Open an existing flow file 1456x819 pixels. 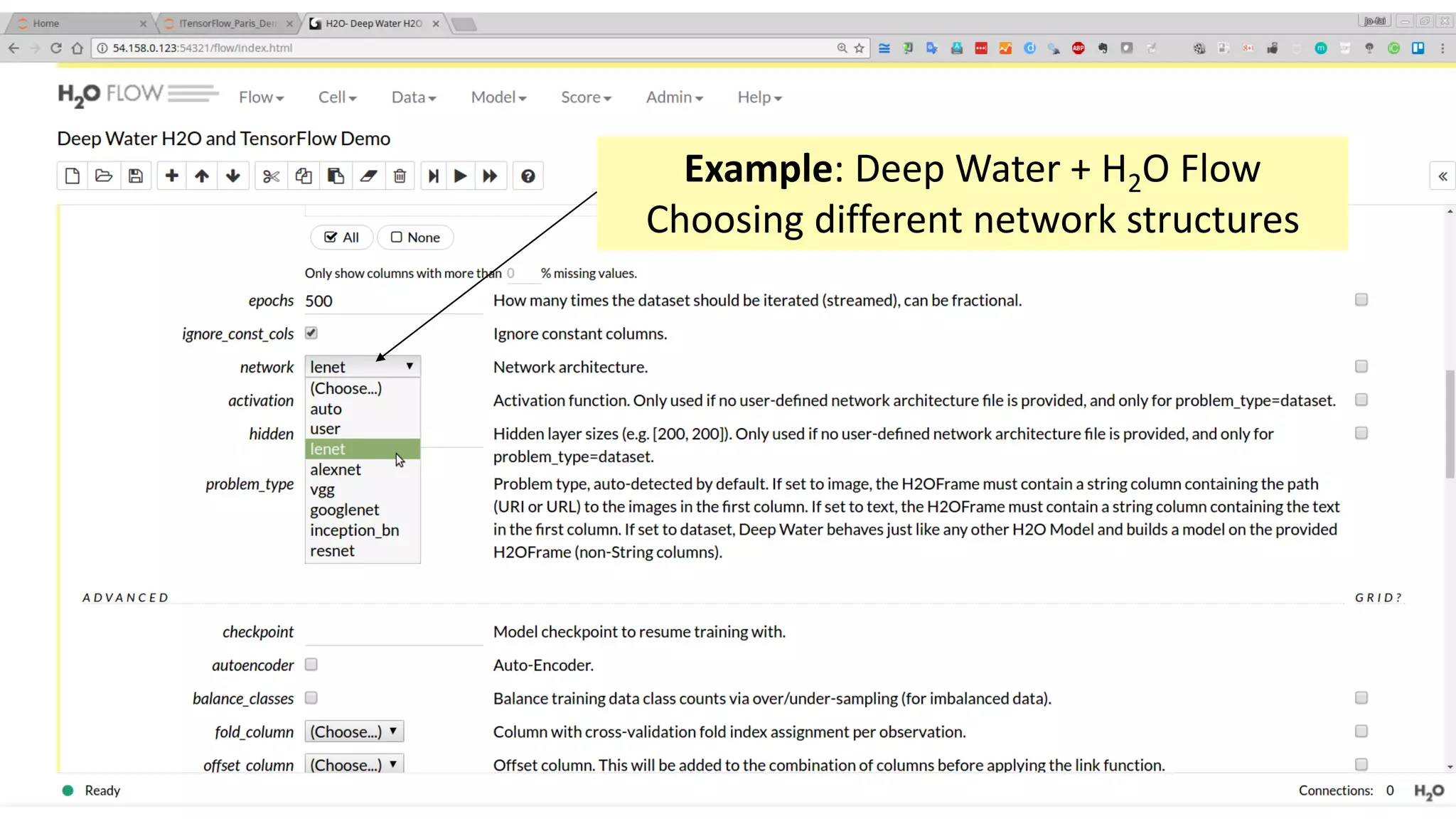(104, 176)
